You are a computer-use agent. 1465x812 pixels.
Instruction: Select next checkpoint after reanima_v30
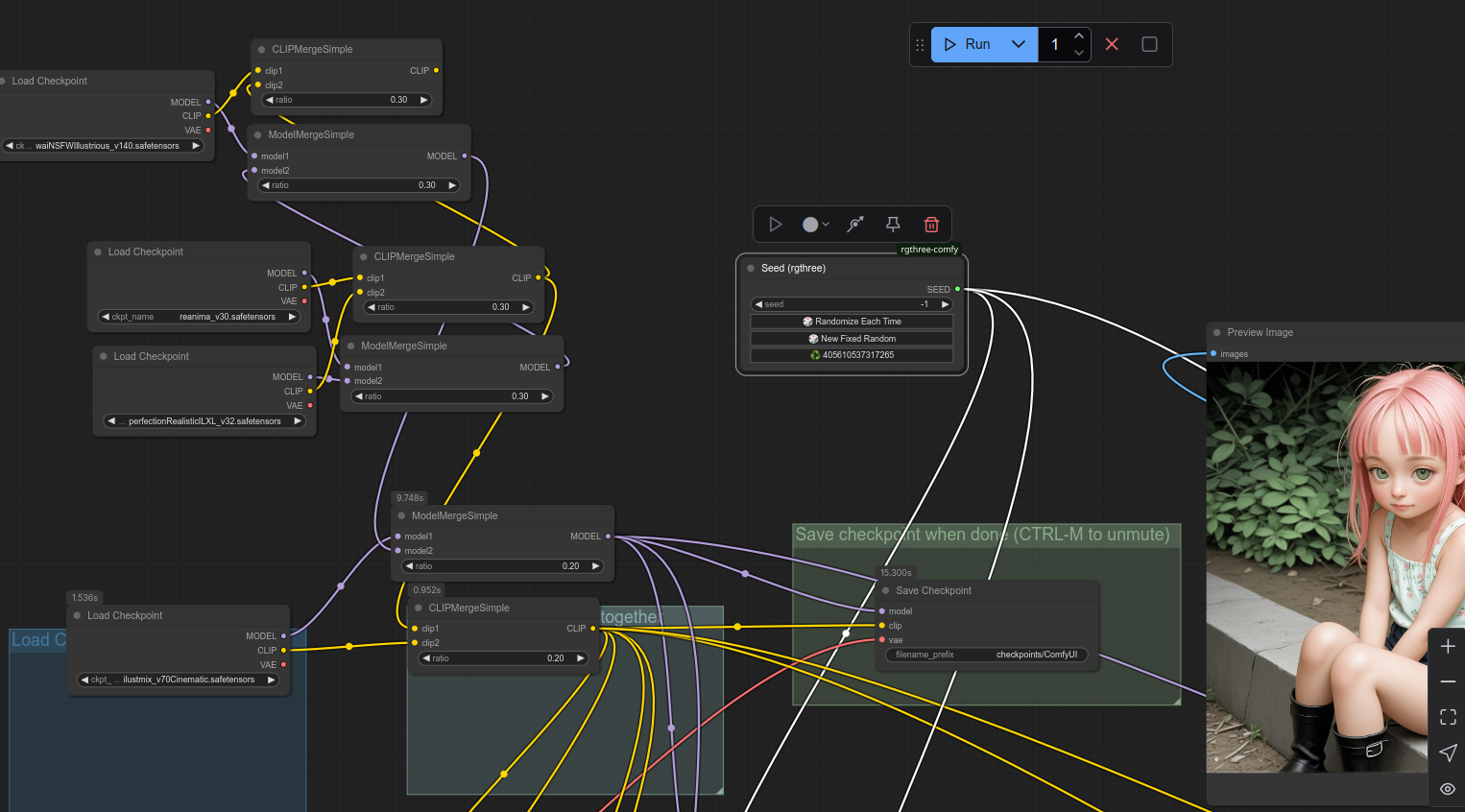[x=292, y=317]
